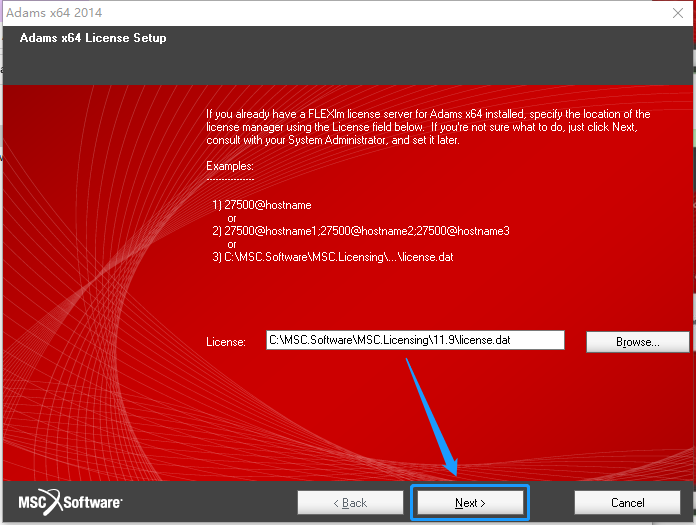Click the three-hostname example line
The width and height of the screenshot is (696, 525).
[x=361, y=231]
